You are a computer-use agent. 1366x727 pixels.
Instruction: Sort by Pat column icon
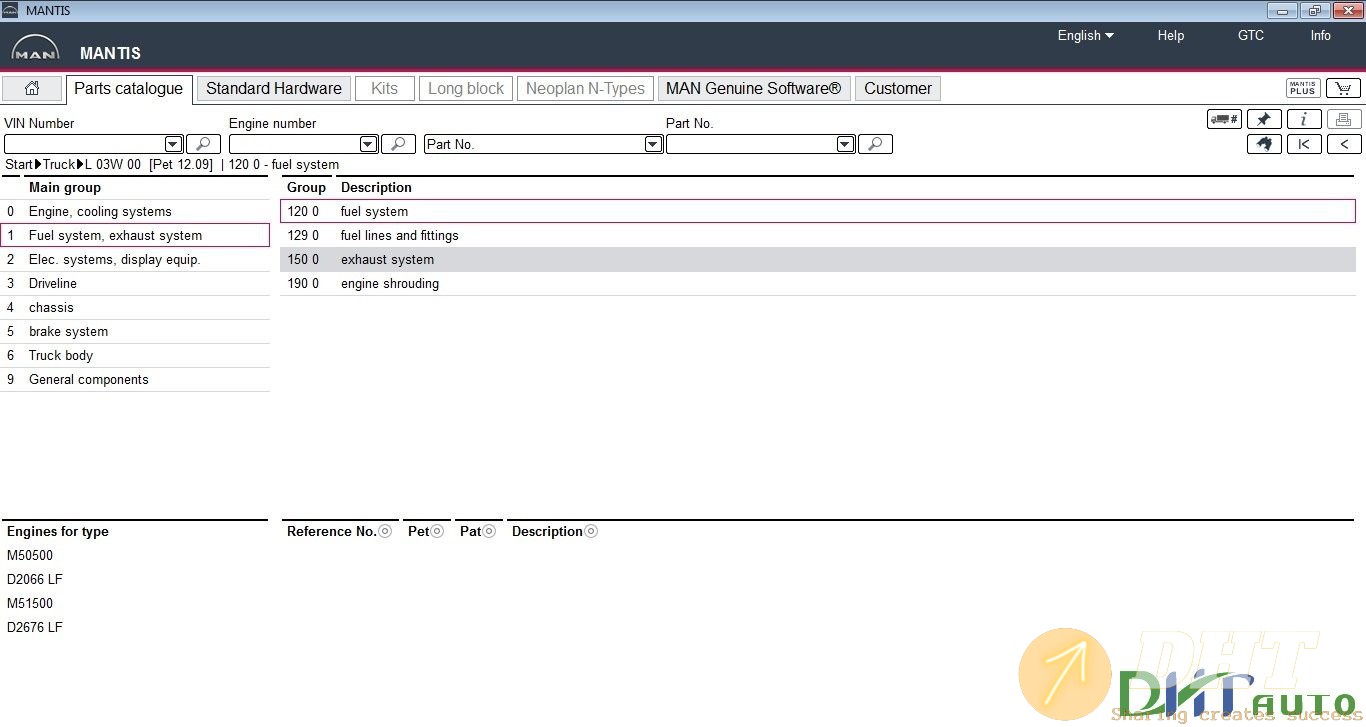coord(489,531)
